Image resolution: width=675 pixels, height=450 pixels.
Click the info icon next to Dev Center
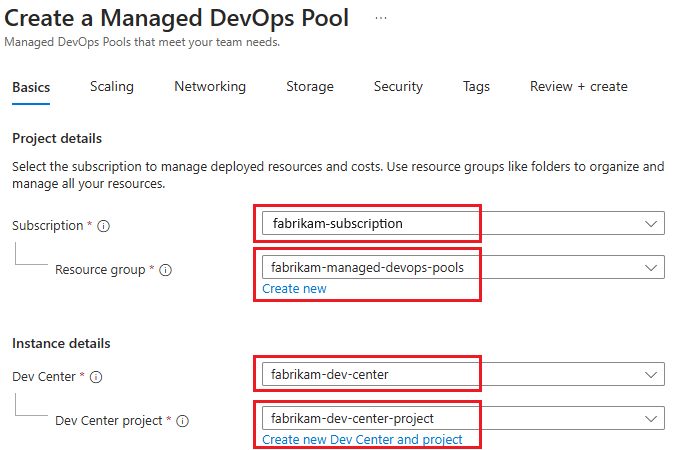[97, 378]
